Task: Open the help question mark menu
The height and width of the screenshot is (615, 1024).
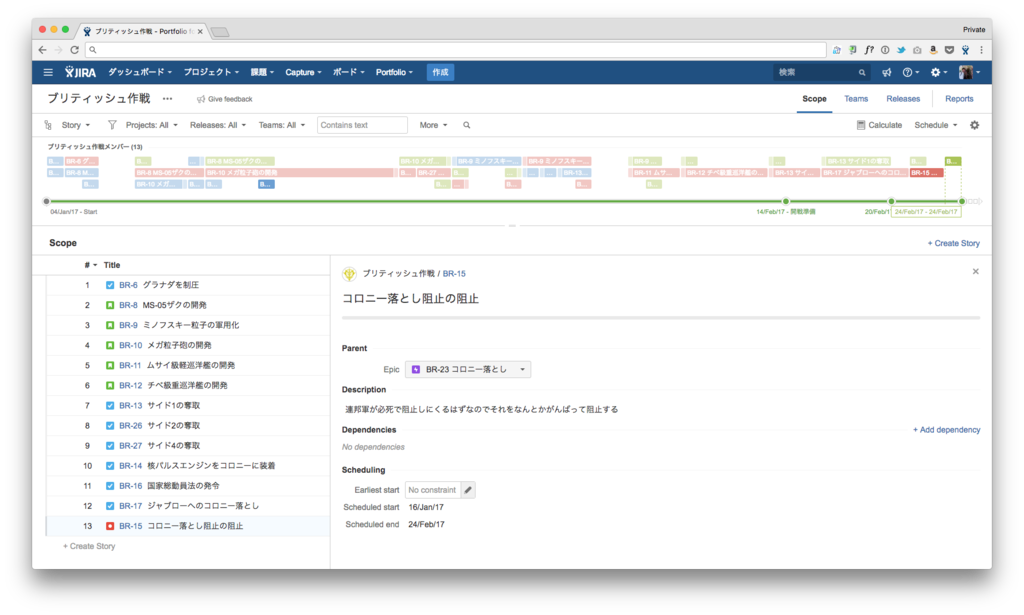Action: coord(910,72)
